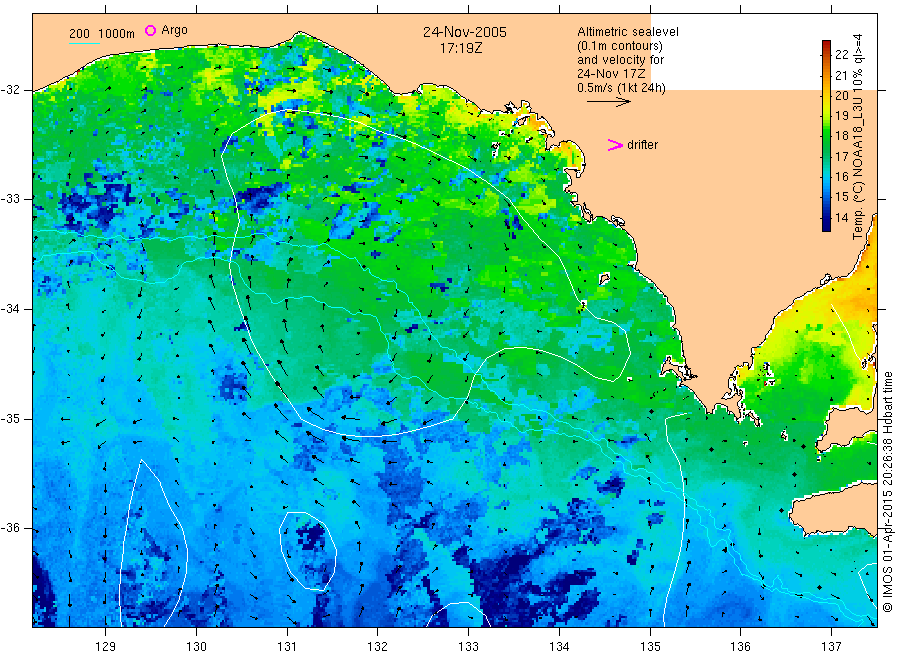
Task: Click the 22 label on temperature scale
Action: pyautogui.click(x=841, y=55)
